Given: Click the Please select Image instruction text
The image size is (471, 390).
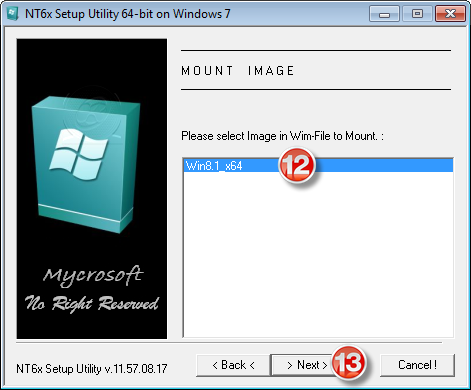Looking at the screenshot, I should coord(282,136).
